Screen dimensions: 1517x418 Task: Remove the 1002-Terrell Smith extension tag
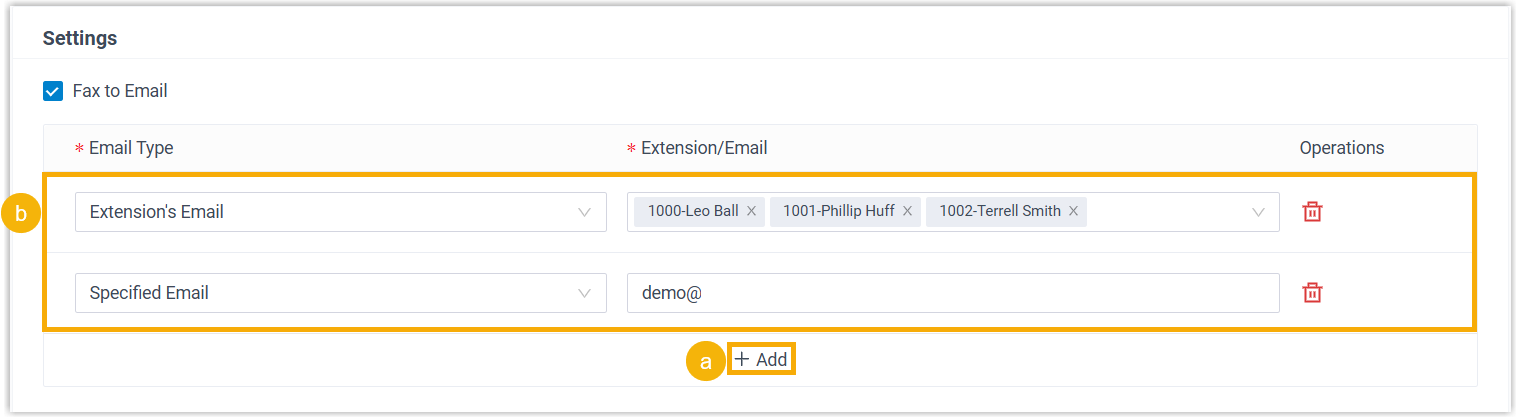pyautogui.click(x=1073, y=212)
